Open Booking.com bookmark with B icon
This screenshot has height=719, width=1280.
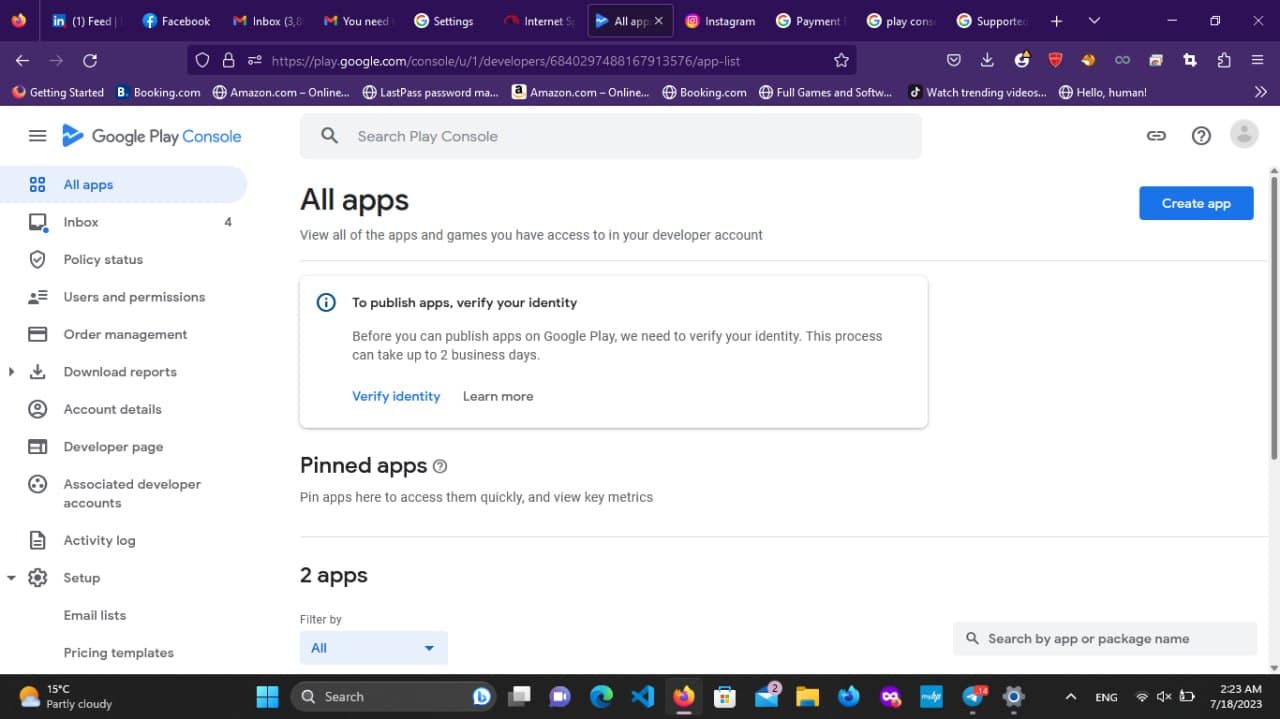(x=158, y=92)
